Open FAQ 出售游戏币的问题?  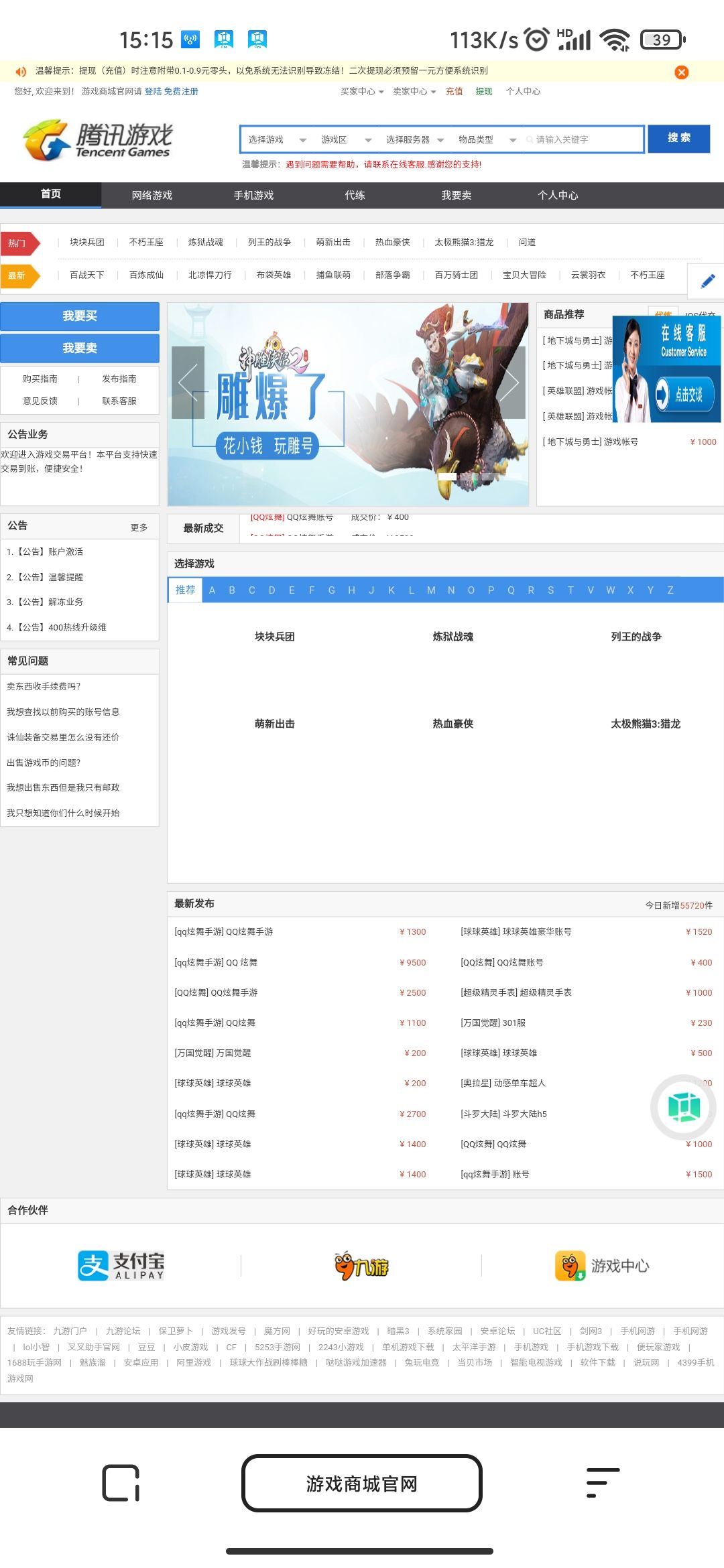click(x=44, y=763)
